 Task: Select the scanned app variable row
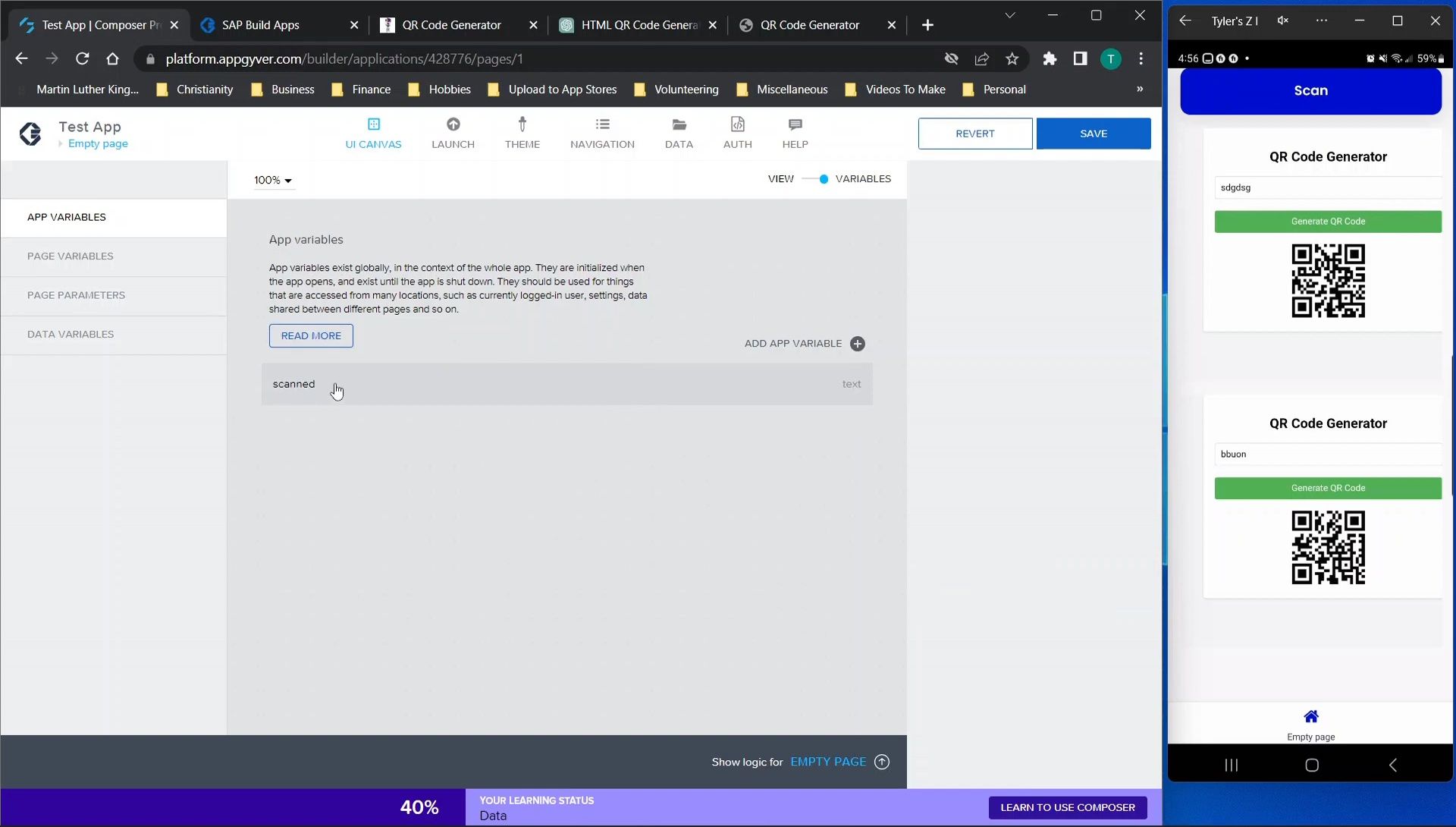[567, 384]
